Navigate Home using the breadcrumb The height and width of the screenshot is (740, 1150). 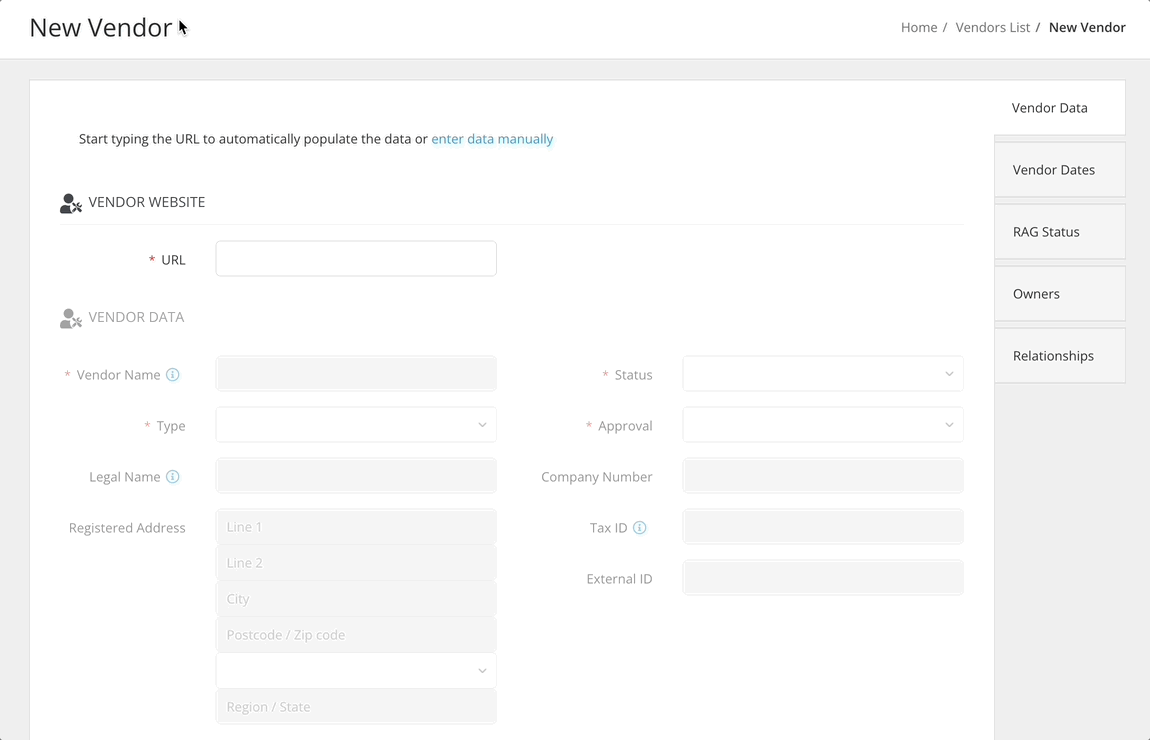coord(919,27)
